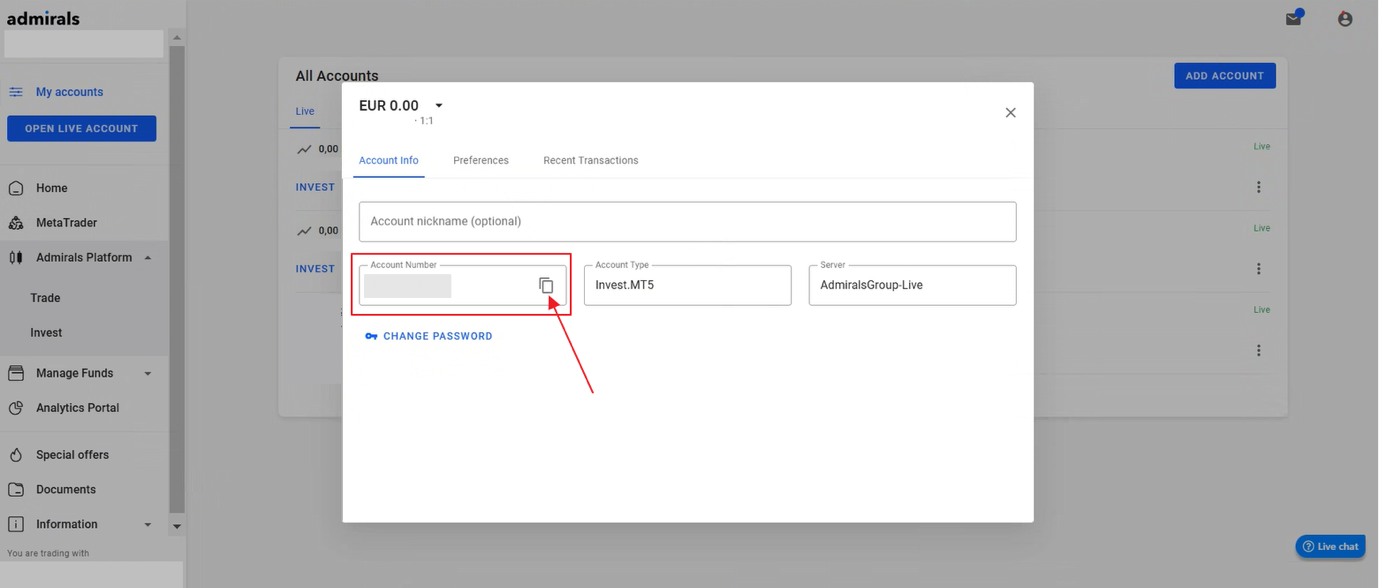Open the user profile icon
This screenshot has height=588, width=1379.
pos(1345,19)
